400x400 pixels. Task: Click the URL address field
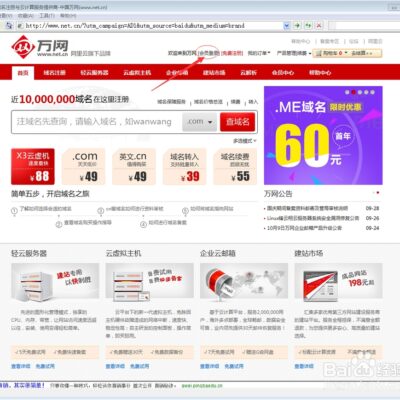click(150, 25)
